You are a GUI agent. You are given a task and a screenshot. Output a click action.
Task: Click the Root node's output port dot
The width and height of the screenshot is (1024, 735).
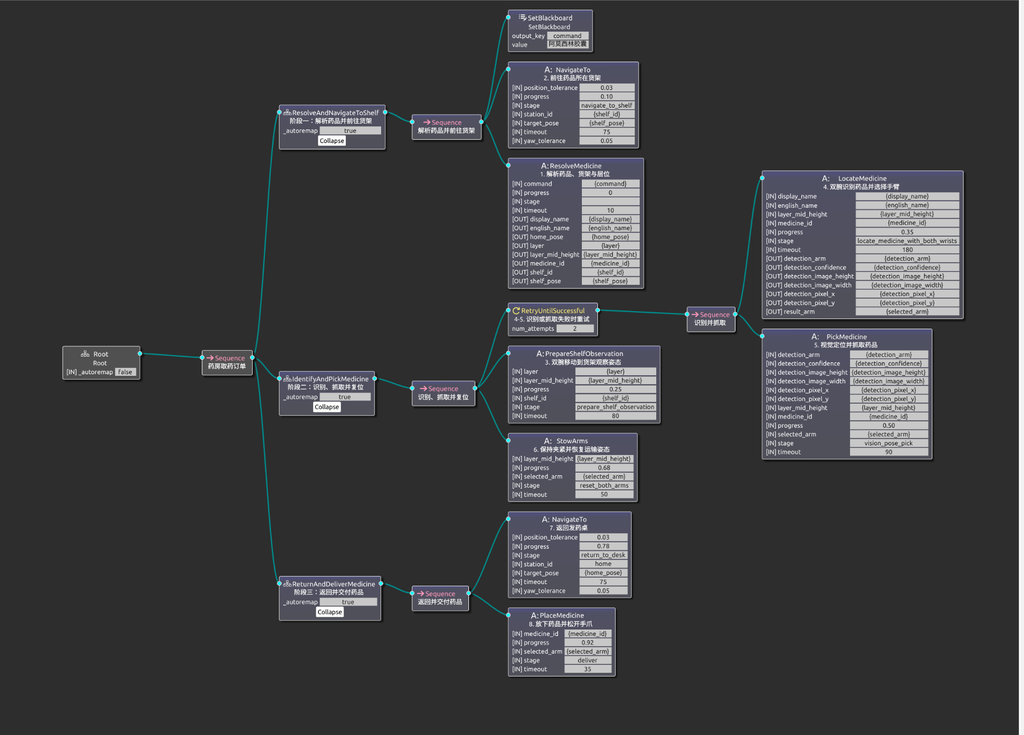click(140, 353)
